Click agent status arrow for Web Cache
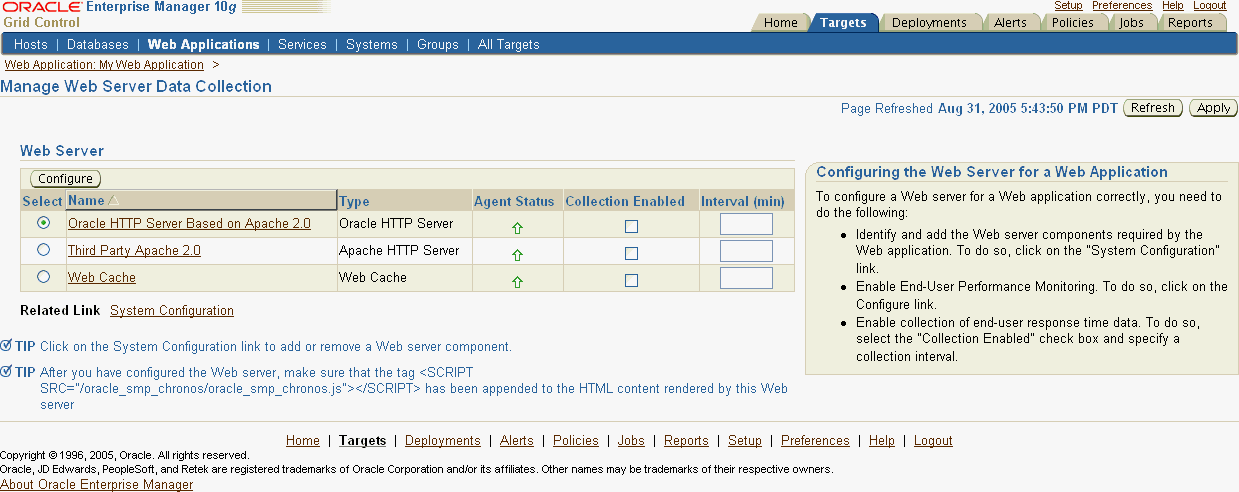1239x492 pixels. click(x=517, y=282)
